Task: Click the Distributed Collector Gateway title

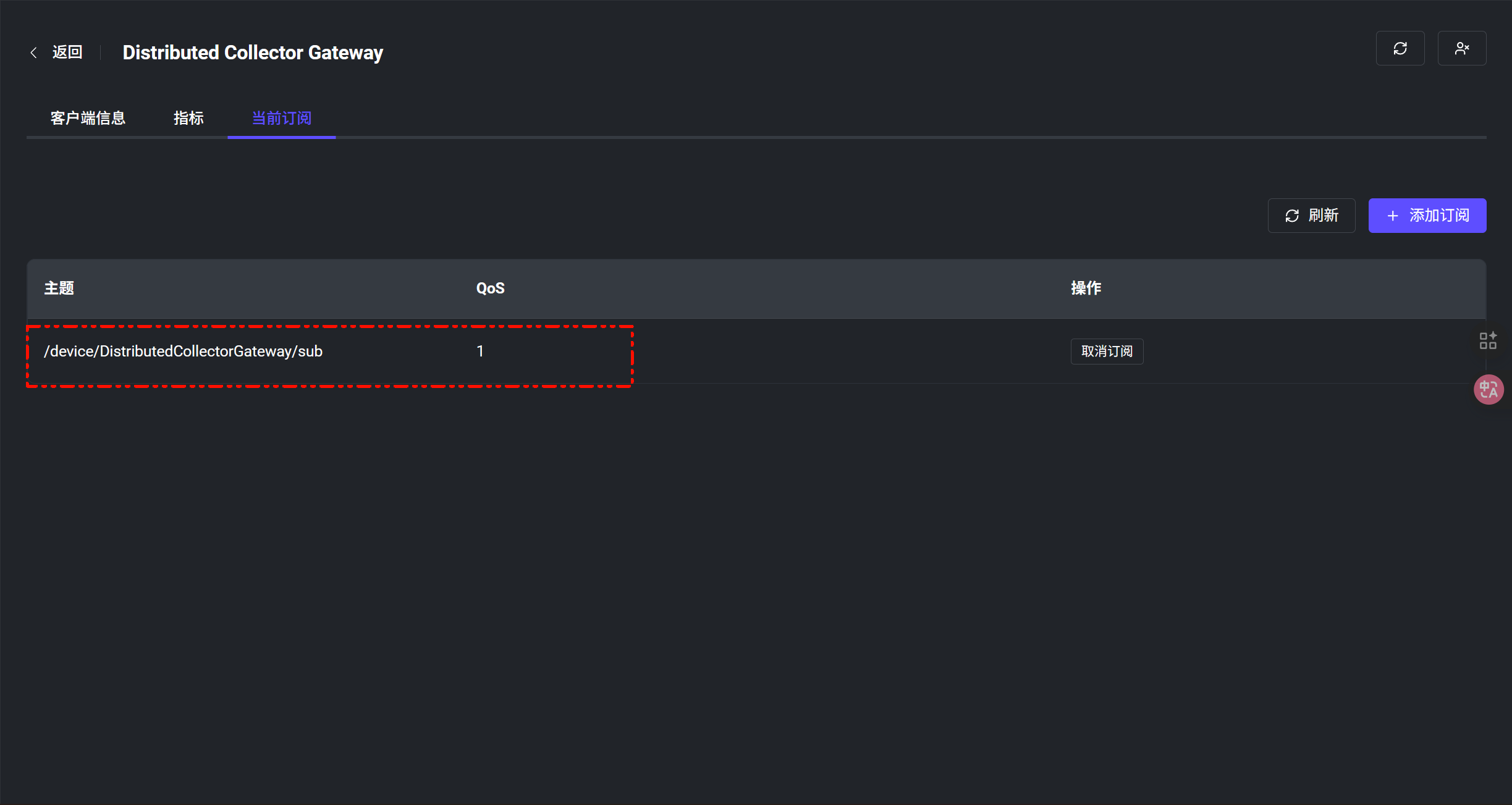Action: tap(253, 53)
